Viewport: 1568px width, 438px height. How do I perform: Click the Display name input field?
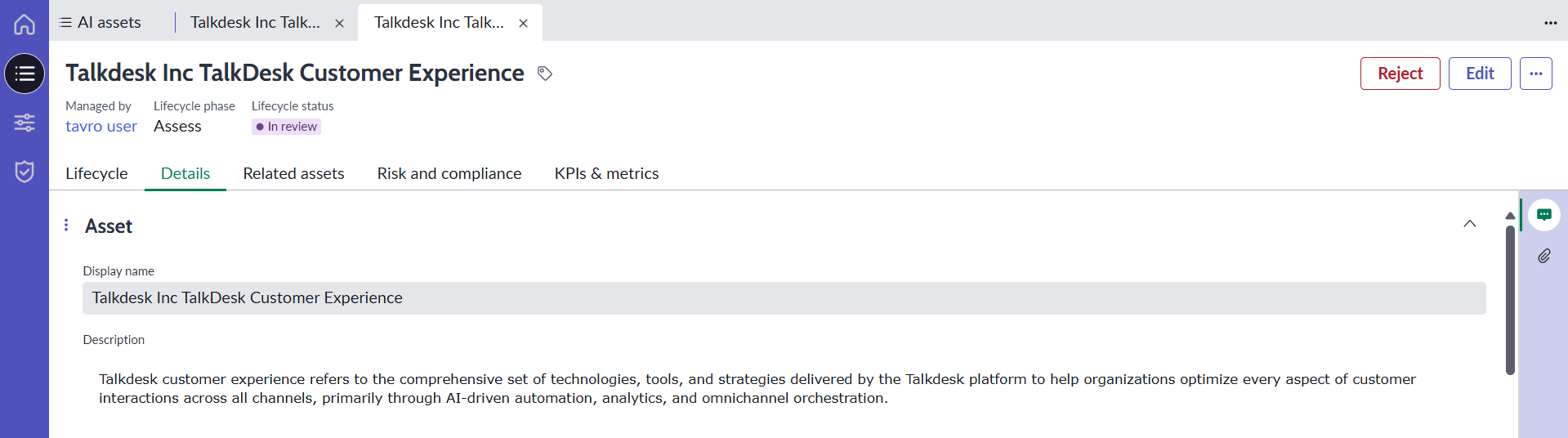pyautogui.click(x=784, y=298)
